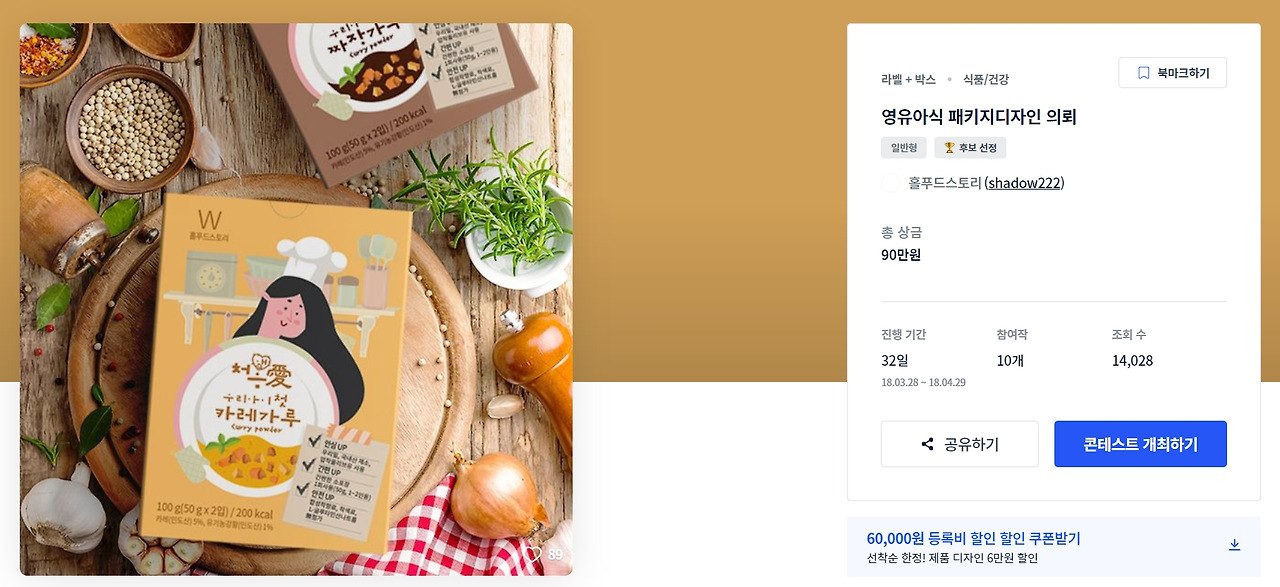Click the 일반형 tag
This screenshot has width=1280, height=587.
click(x=904, y=148)
